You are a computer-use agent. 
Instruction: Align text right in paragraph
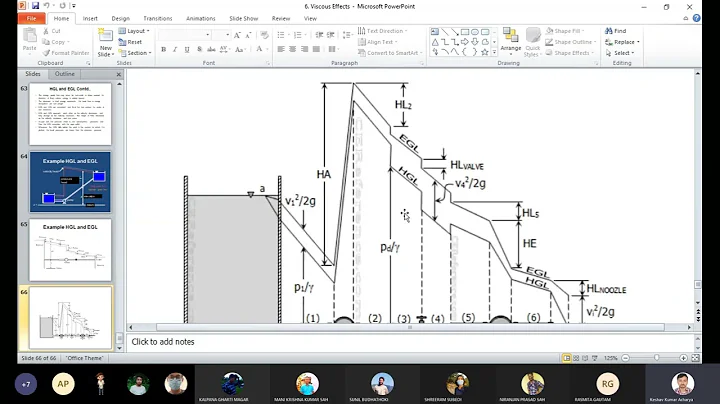point(304,49)
